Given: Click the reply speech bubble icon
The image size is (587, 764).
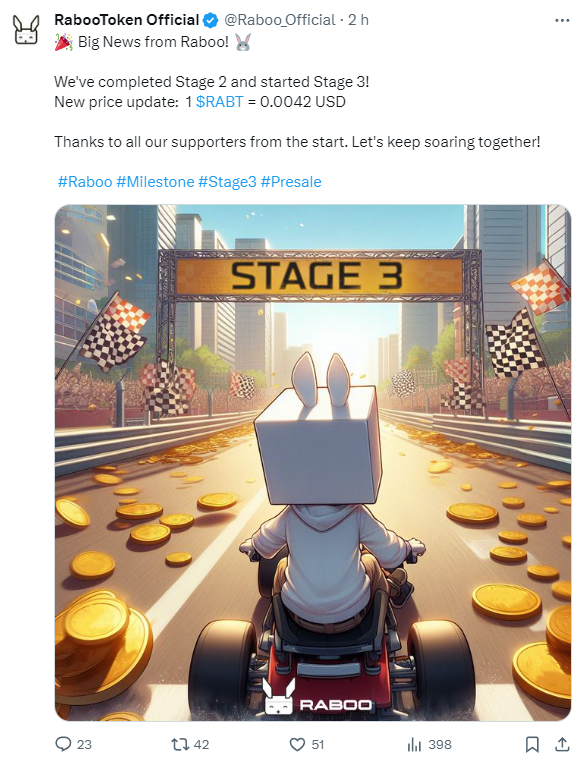Looking at the screenshot, I should [x=63, y=744].
